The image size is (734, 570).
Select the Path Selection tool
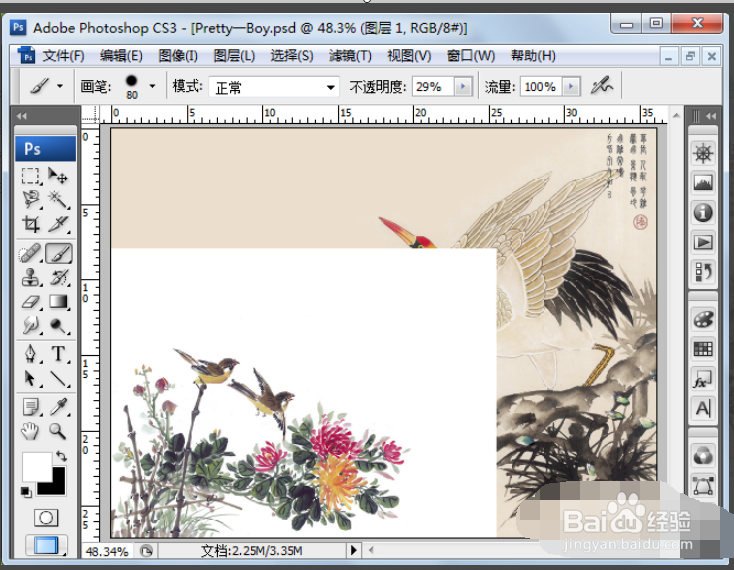pyautogui.click(x=31, y=378)
